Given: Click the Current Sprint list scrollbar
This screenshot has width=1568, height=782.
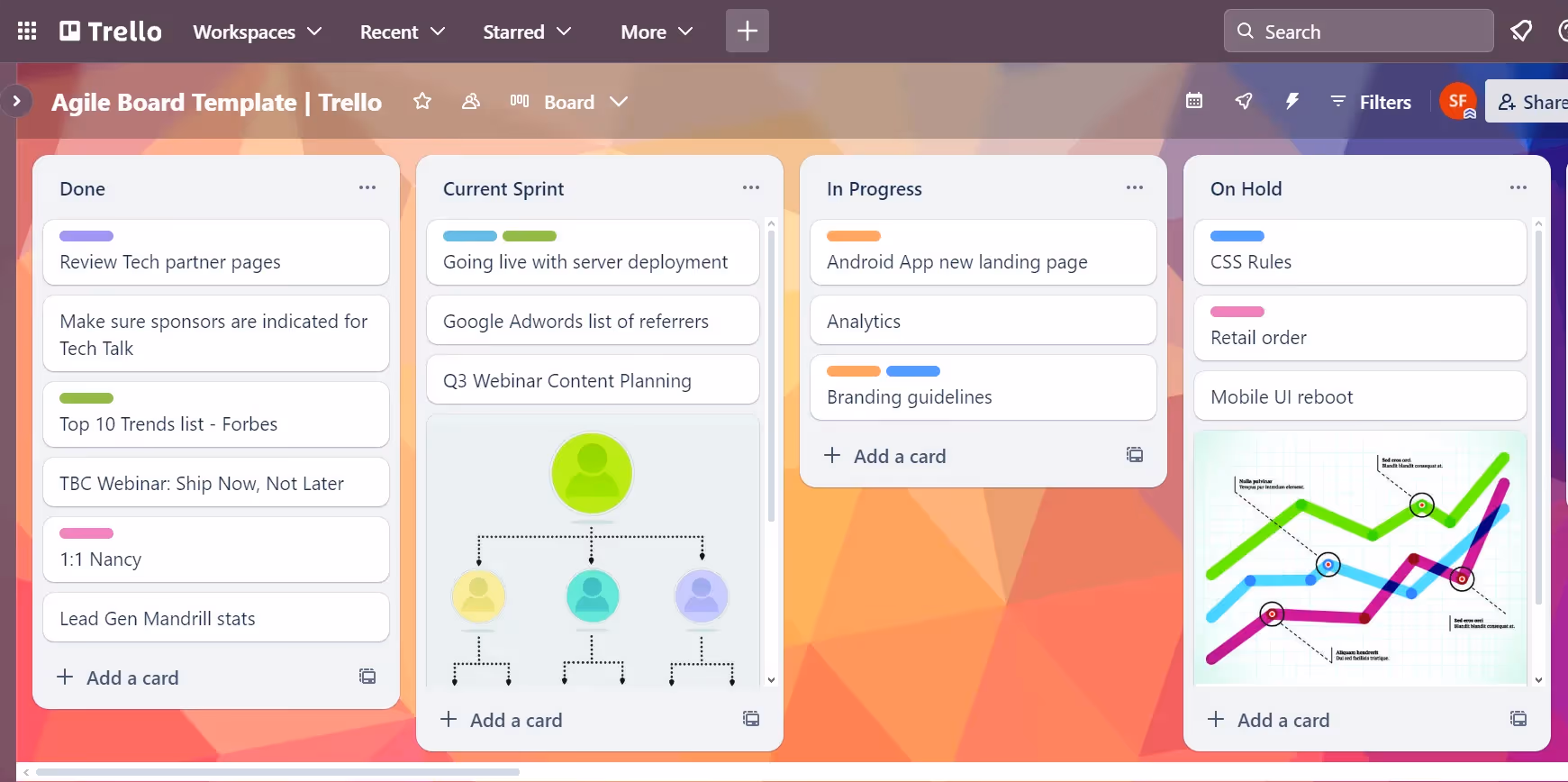Looking at the screenshot, I should pos(771,377).
